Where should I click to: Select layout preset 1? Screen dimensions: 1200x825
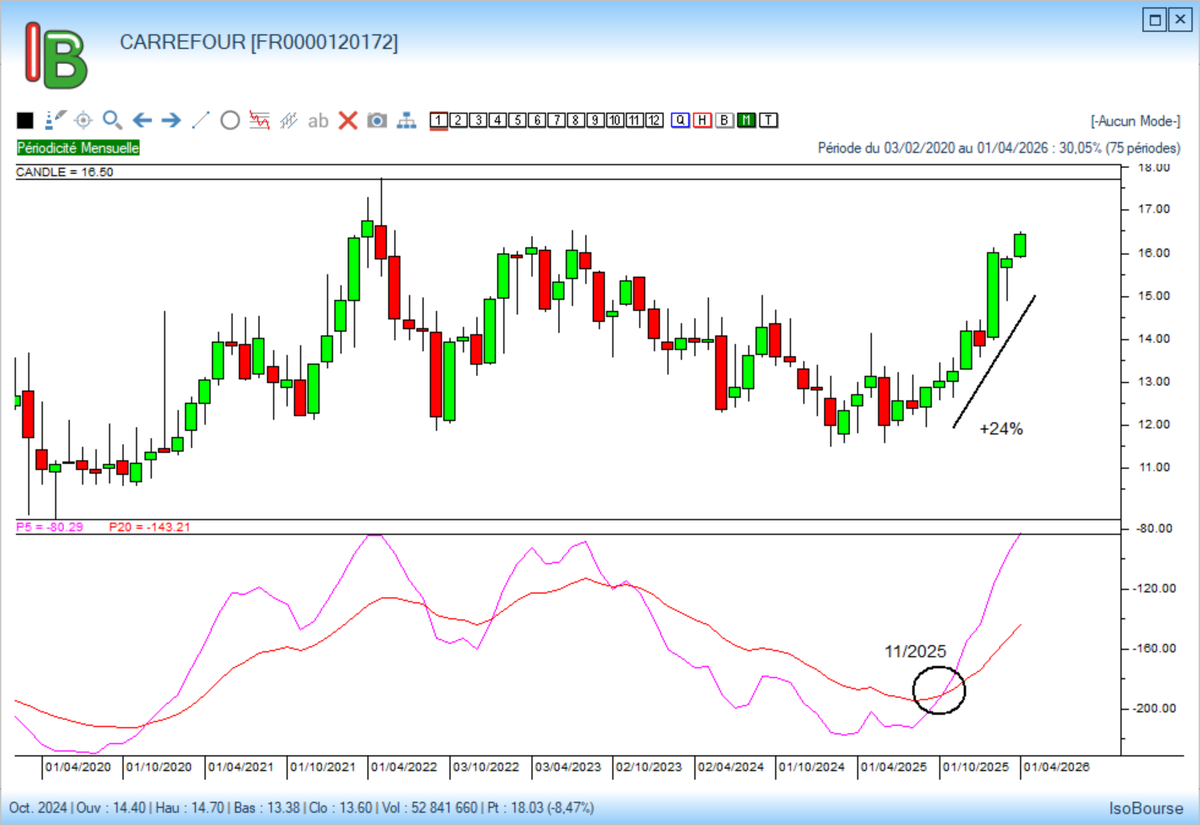(438, 121)
